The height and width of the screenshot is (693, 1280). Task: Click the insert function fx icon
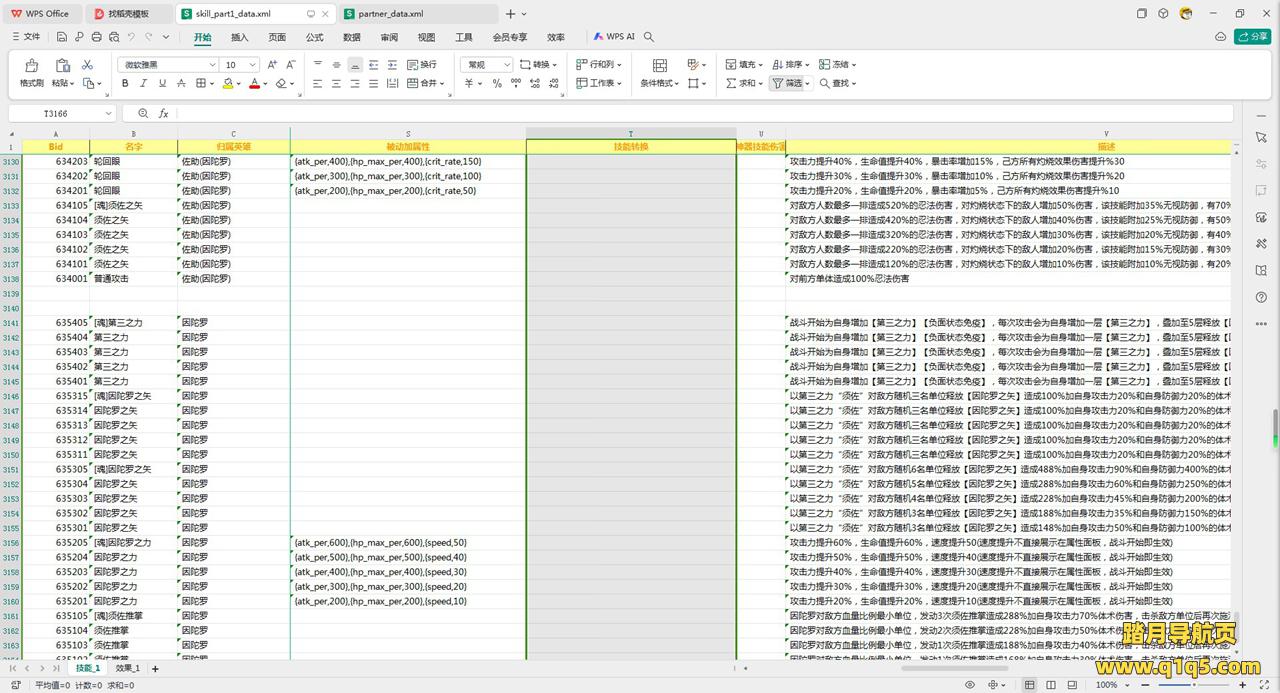(x=163, y=114)
